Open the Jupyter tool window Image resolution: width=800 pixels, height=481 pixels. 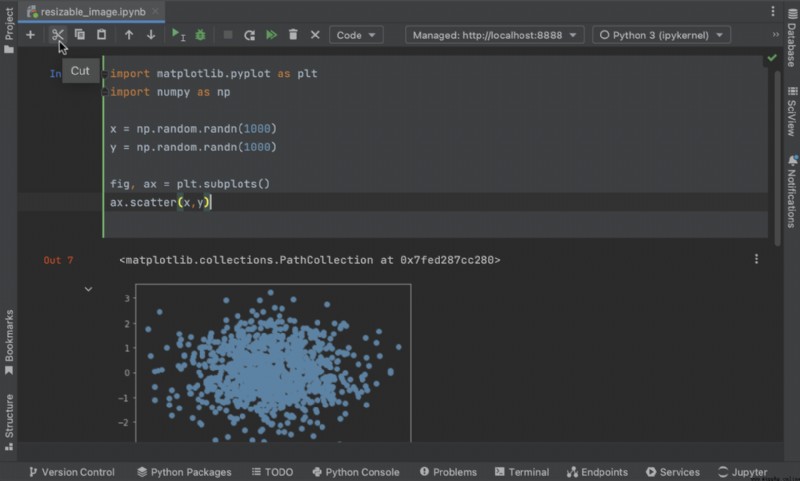point(742,472)
